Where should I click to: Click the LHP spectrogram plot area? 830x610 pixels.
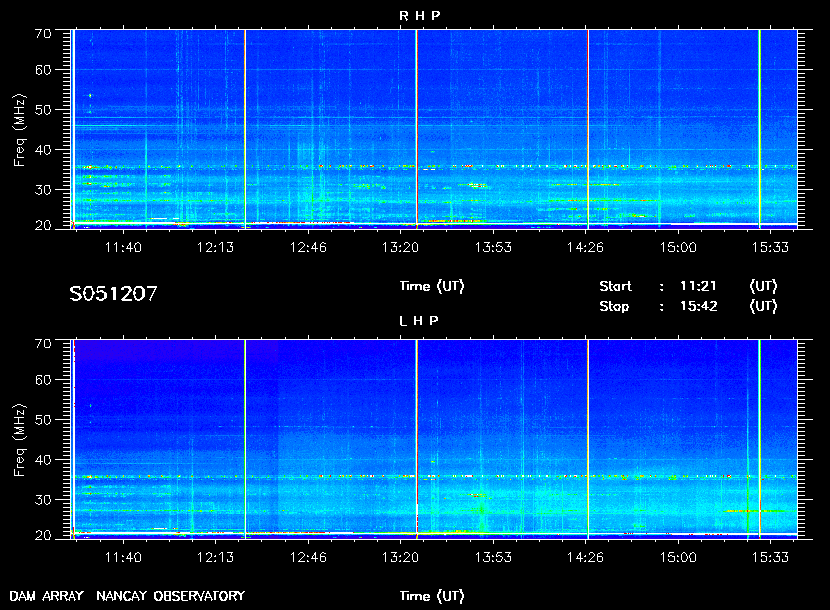pos(434,439)
